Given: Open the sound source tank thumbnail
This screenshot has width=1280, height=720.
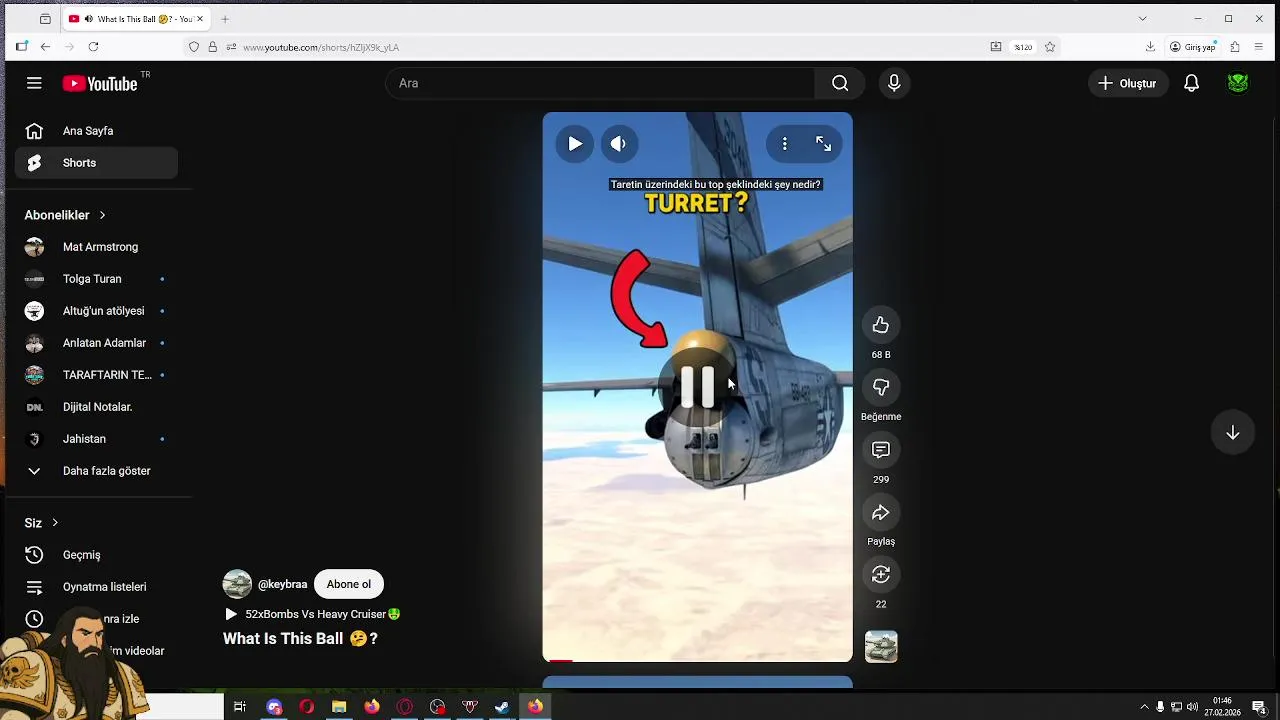Looking at the screenshot, I should pyautogui.click(x=881, y=647).
